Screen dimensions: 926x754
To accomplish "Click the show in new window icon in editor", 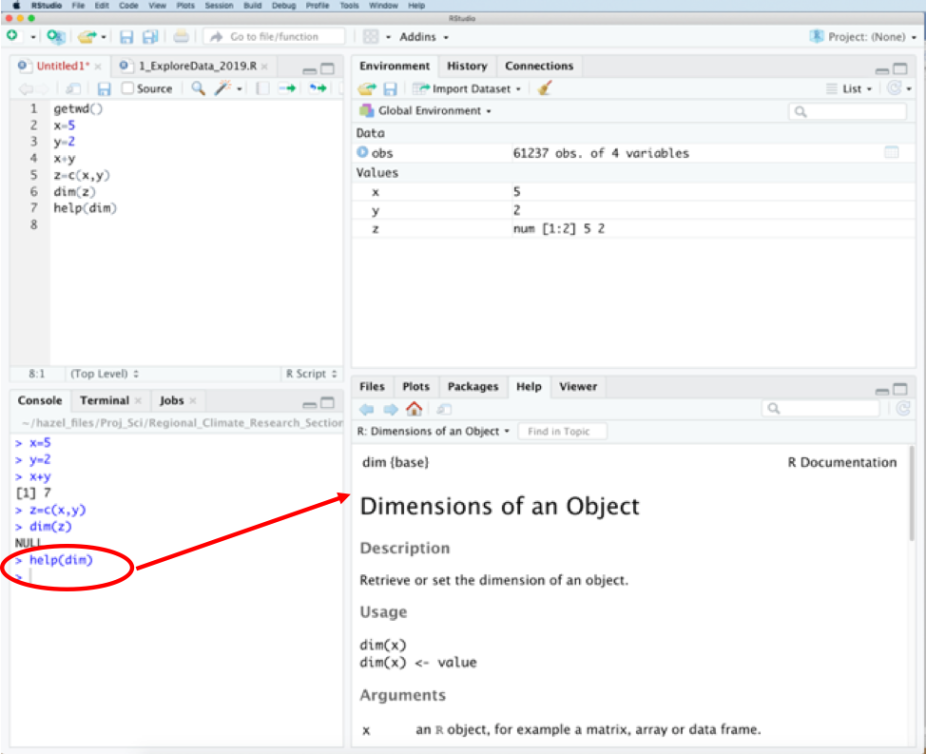I will click(x=73, y=89).
